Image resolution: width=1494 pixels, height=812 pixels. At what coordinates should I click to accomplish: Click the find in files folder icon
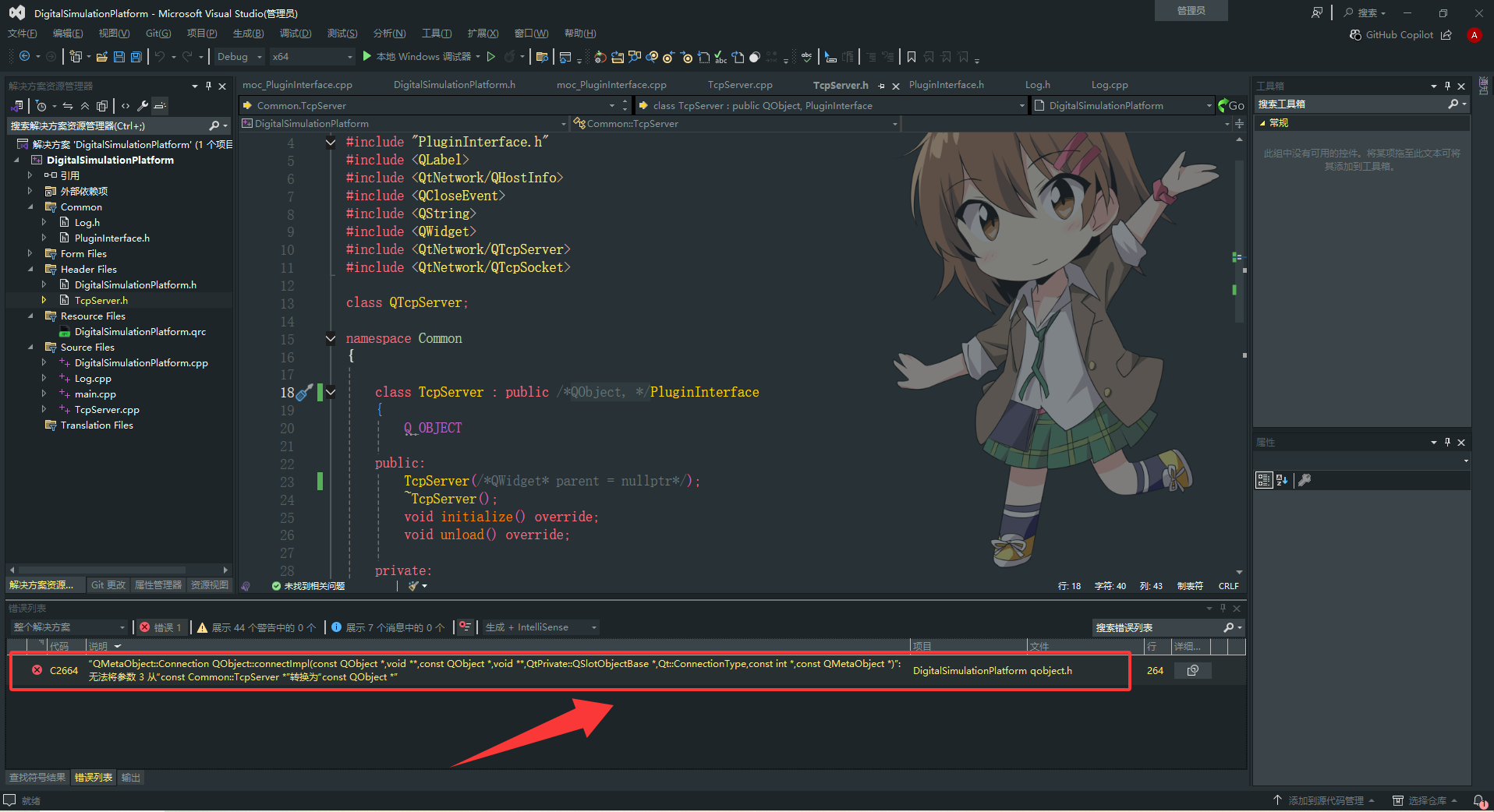coord(543,56)
